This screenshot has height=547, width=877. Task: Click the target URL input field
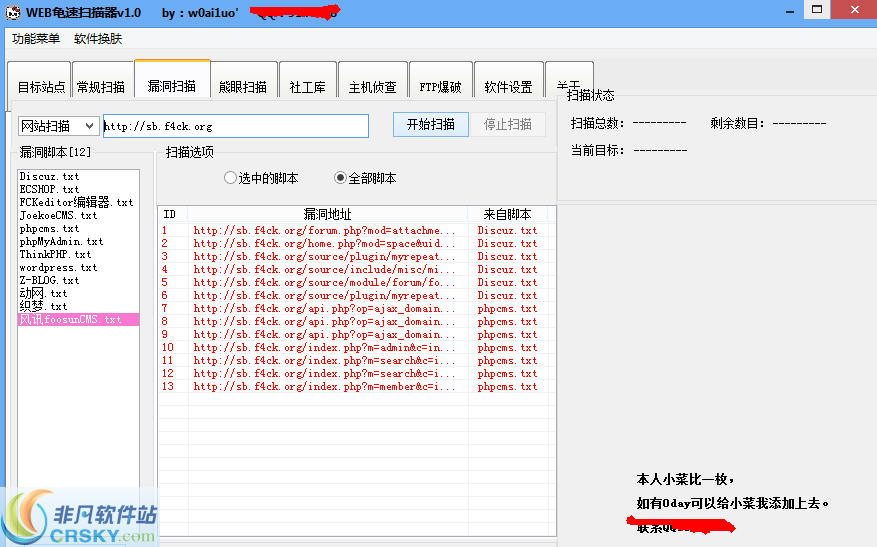235,126
